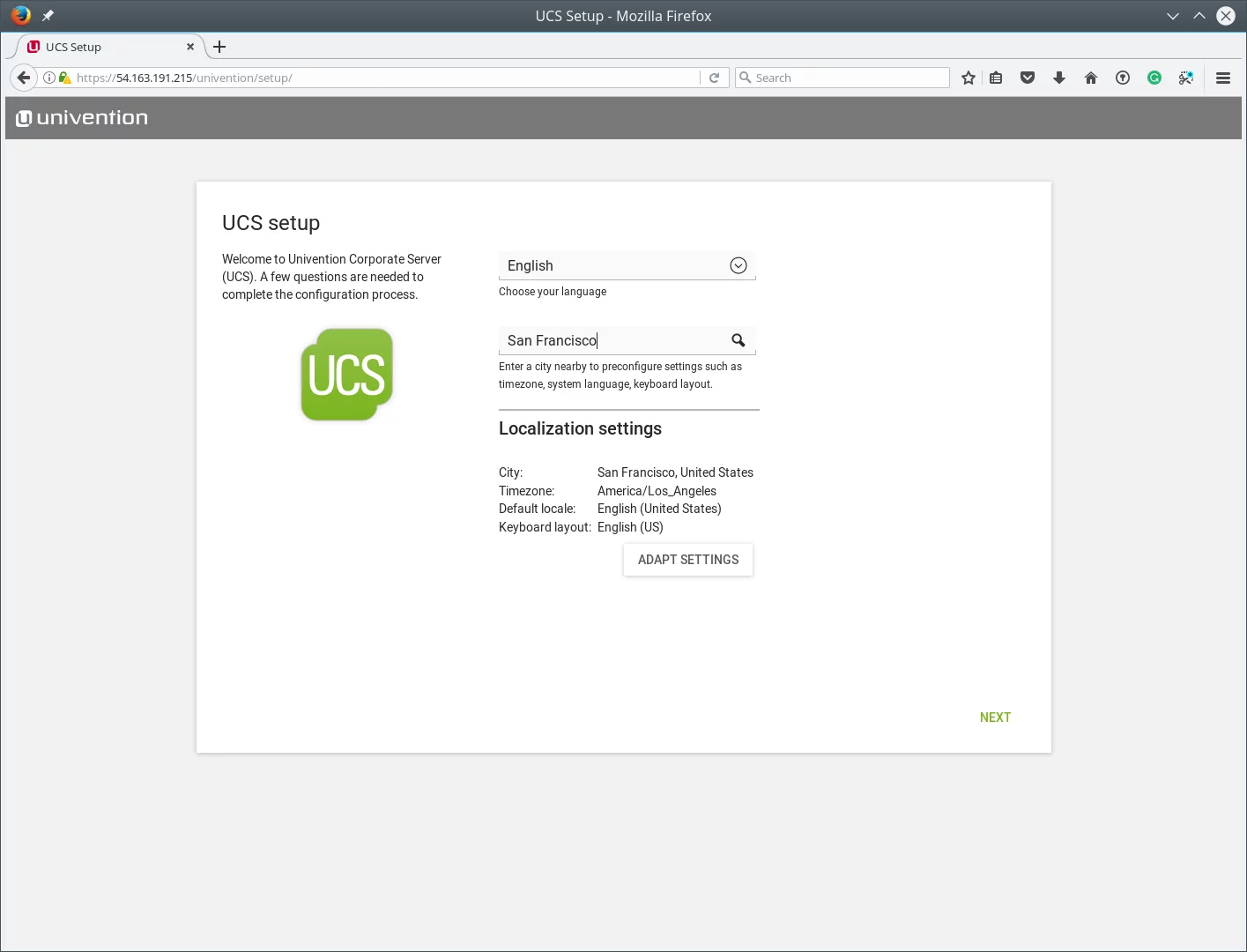This screenshot has width=1247, height=952.
Task: Click the search magnifier in Firefox search box
Action: click(x=746, y=78)
